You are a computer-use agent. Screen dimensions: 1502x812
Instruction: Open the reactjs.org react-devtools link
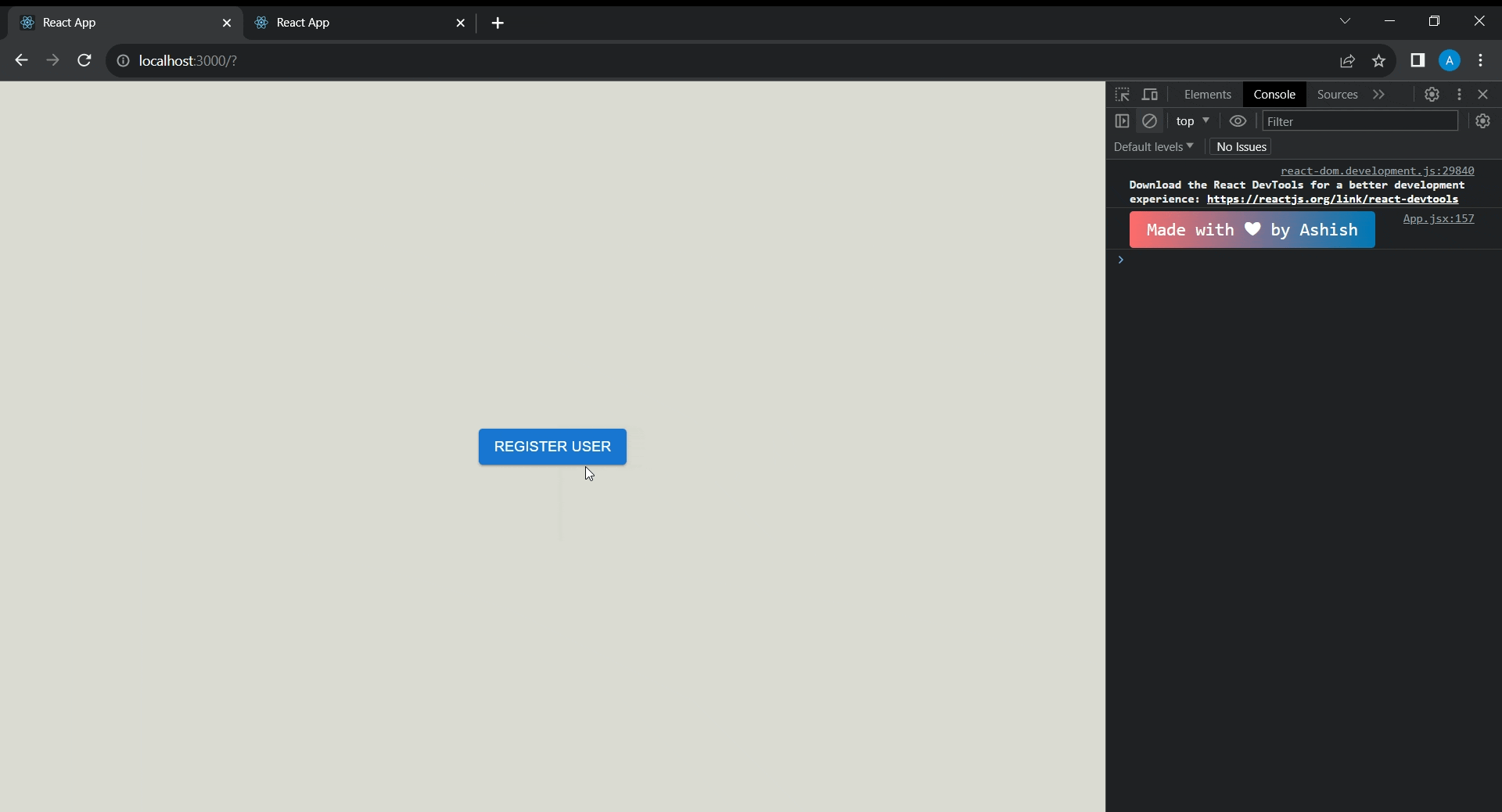[1332, 199]
